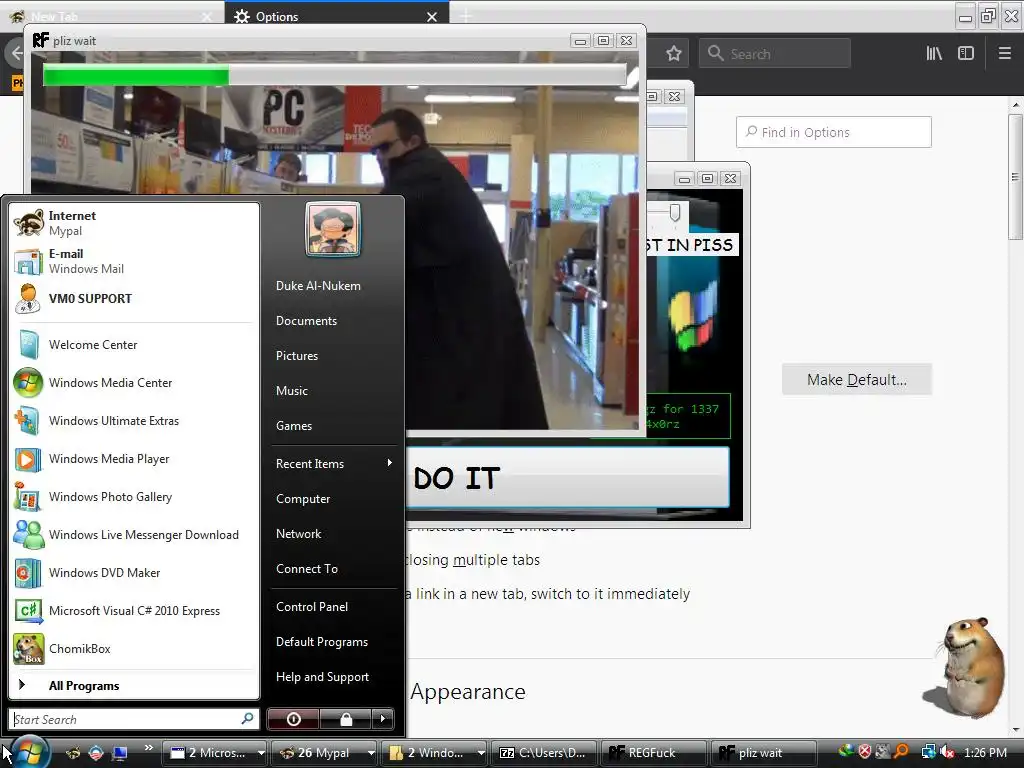Open the browser hamburger menu
The image size is (1024, 768).
click(x=1005, y=54)
